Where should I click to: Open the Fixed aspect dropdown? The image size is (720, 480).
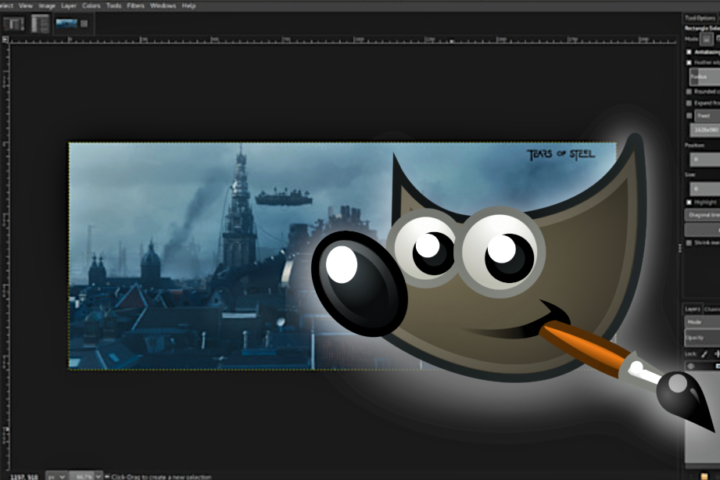point(707,116)
